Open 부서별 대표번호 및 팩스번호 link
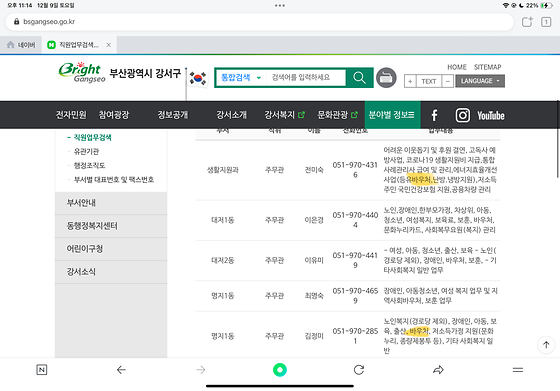Image resolution: width=560 pixels, height=391 pixels. coord(114,179)
